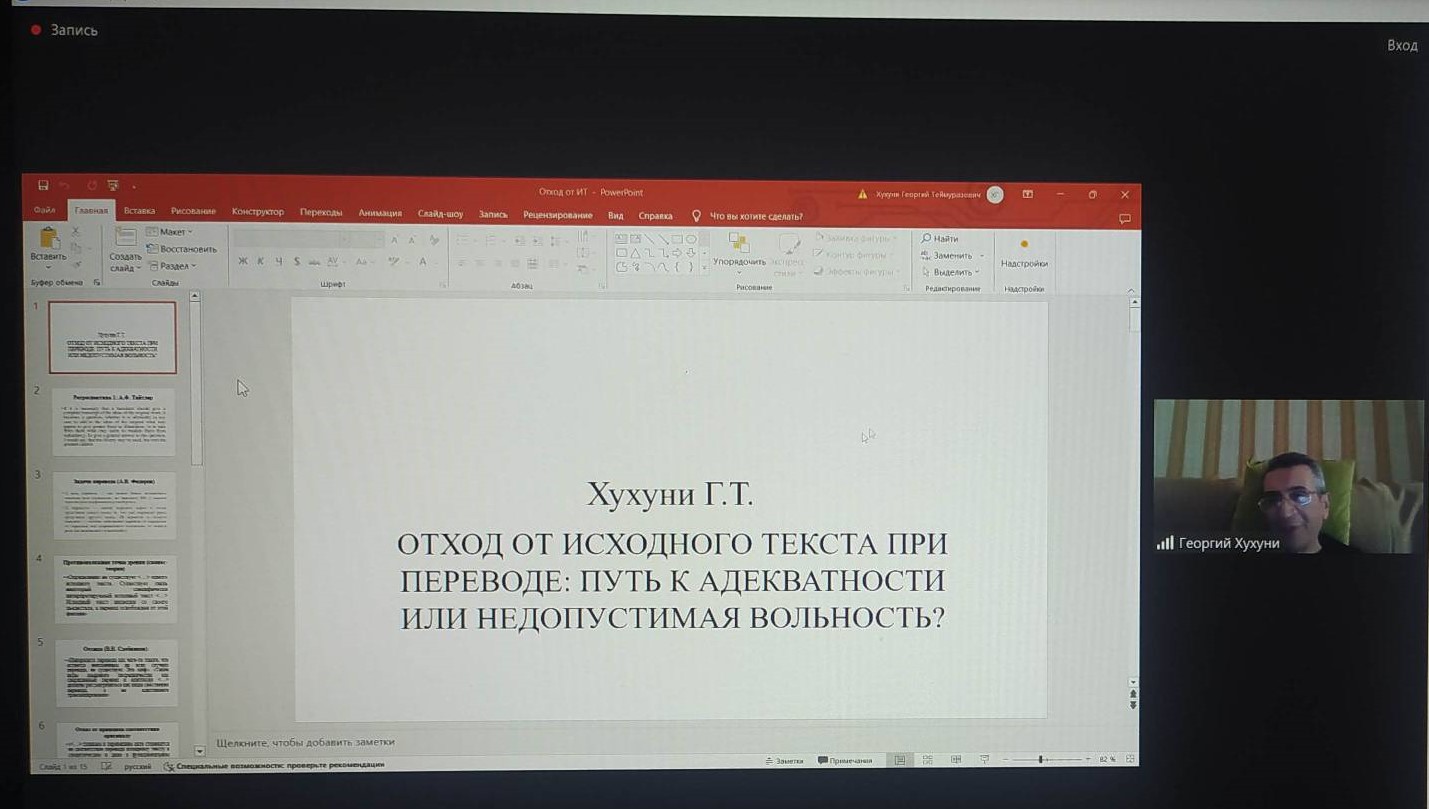Screen dimensions: 1429x809
Task: Expand the Layout (Макет) dropdown
Action: pos(171,232)
